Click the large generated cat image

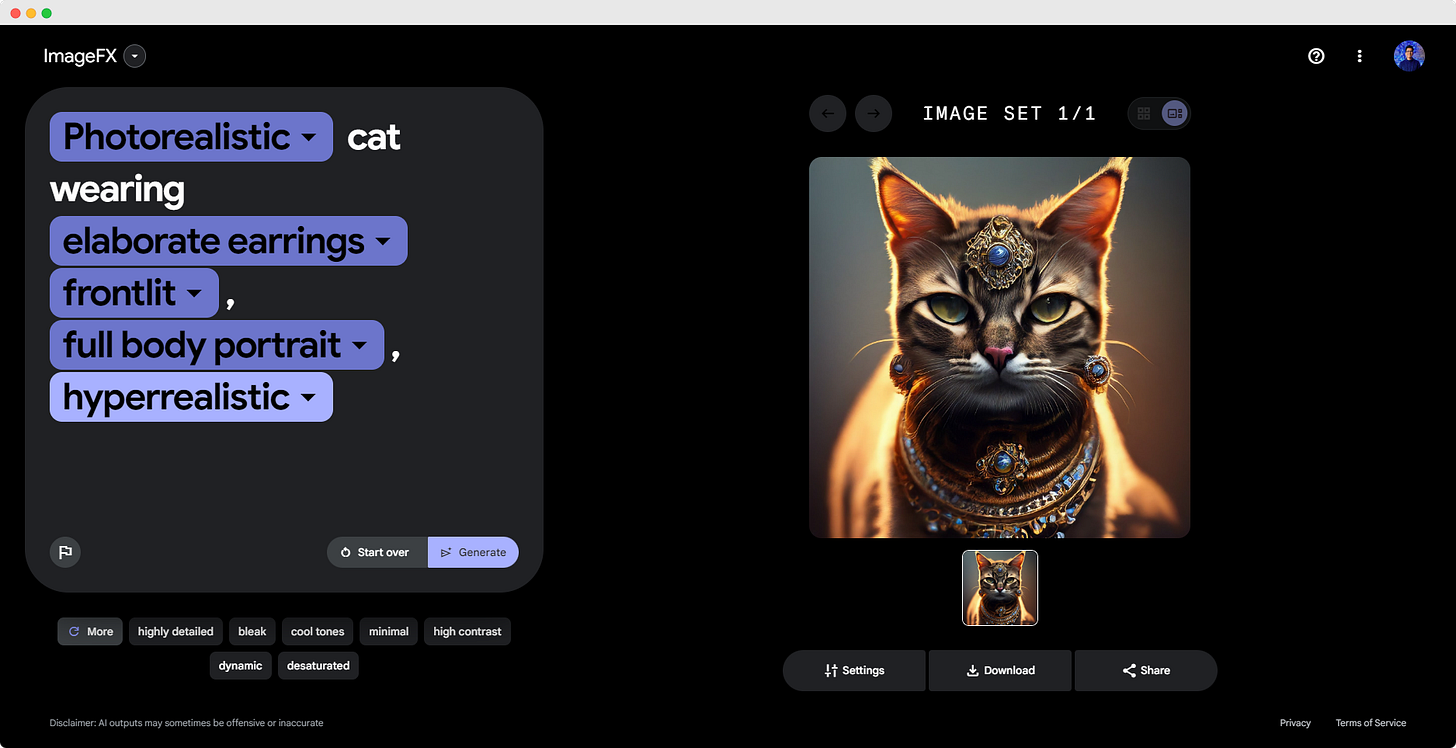[x=999, y=347]
